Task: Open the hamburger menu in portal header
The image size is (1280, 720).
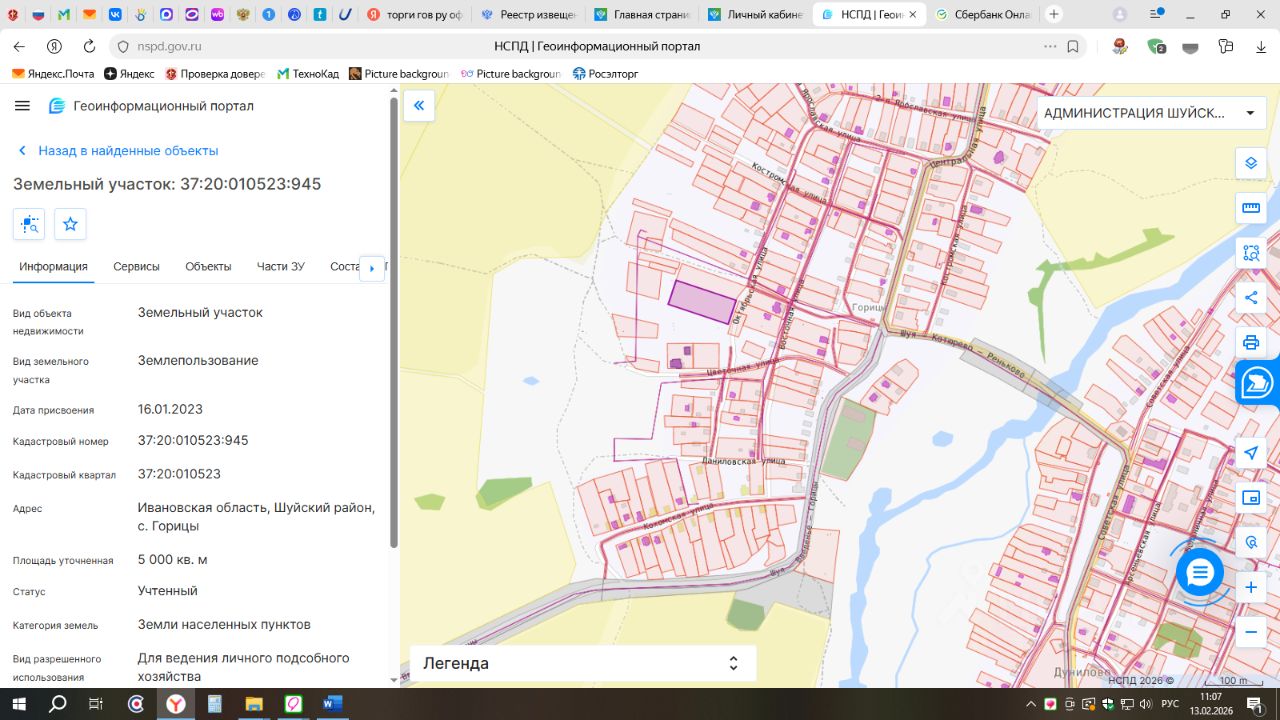Action: 23,106
